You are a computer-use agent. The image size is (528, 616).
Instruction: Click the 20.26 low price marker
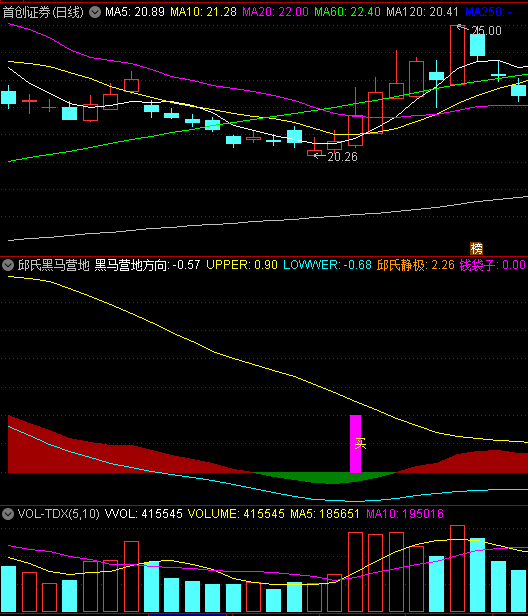(342, 157)
